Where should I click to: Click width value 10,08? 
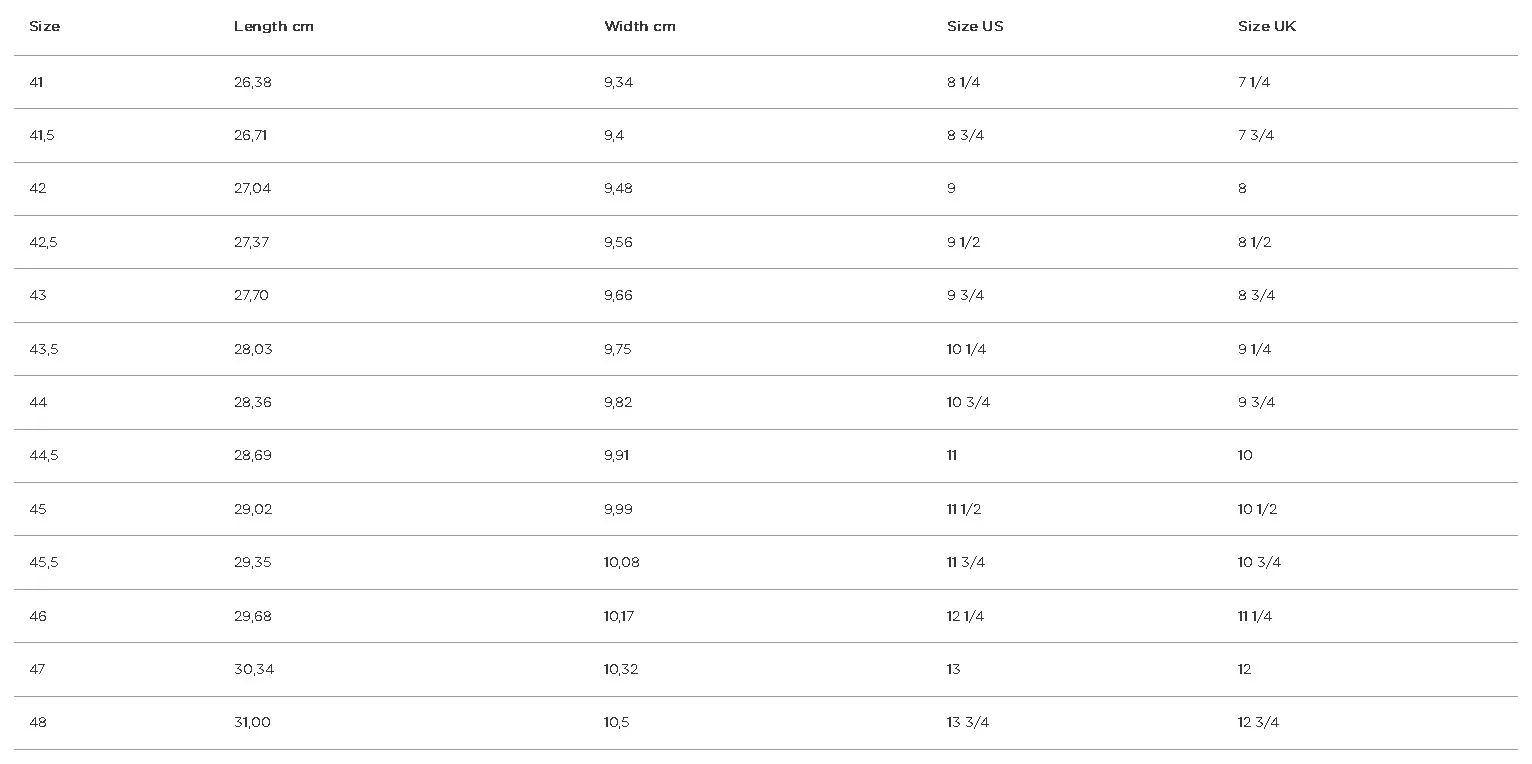point(621,562)
